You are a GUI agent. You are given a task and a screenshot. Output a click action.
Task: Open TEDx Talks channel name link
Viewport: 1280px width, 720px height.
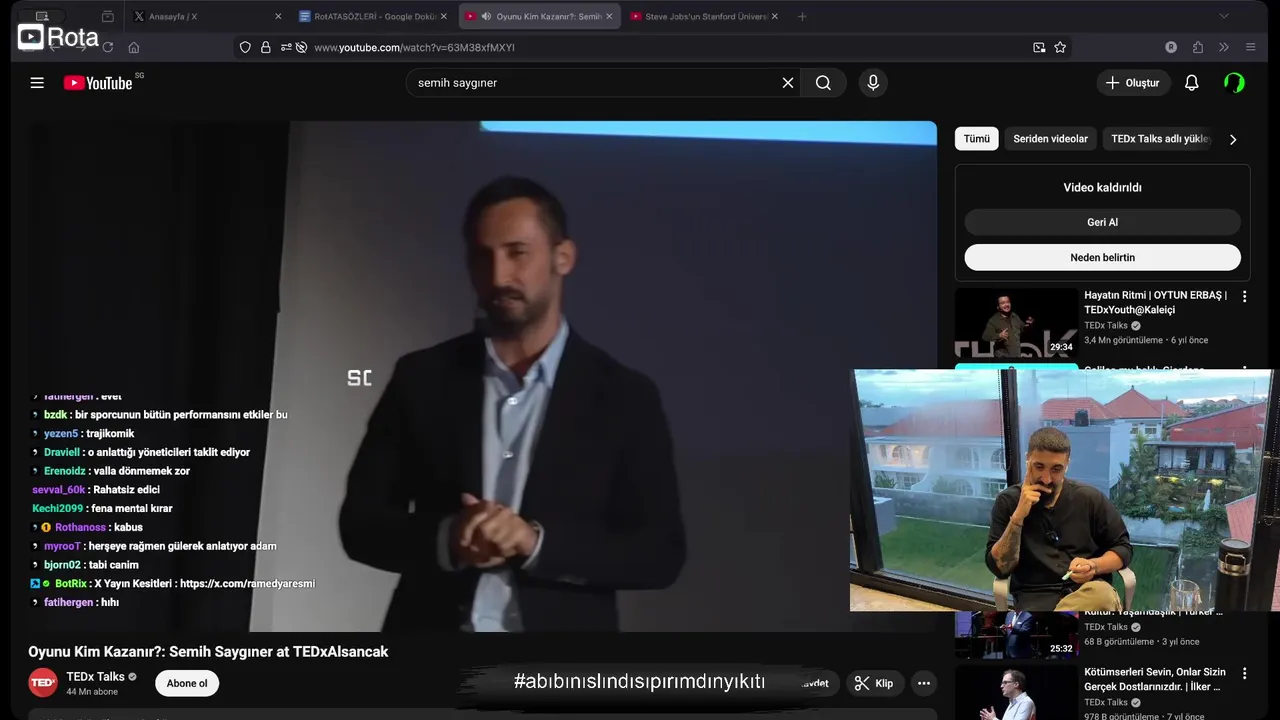coord(95,677)
